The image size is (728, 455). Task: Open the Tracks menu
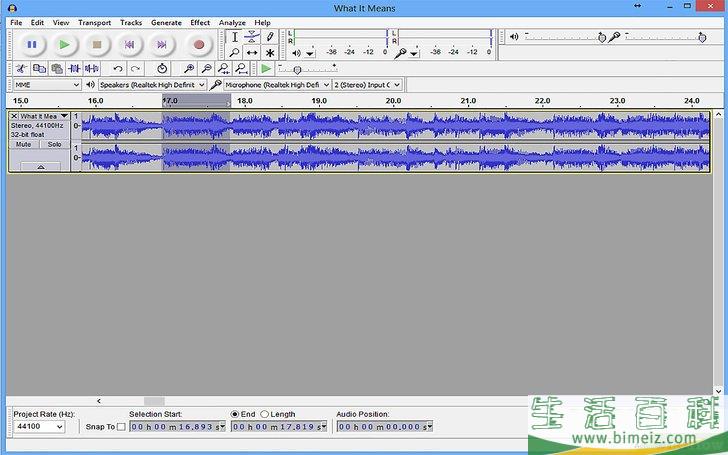point(131,22)
